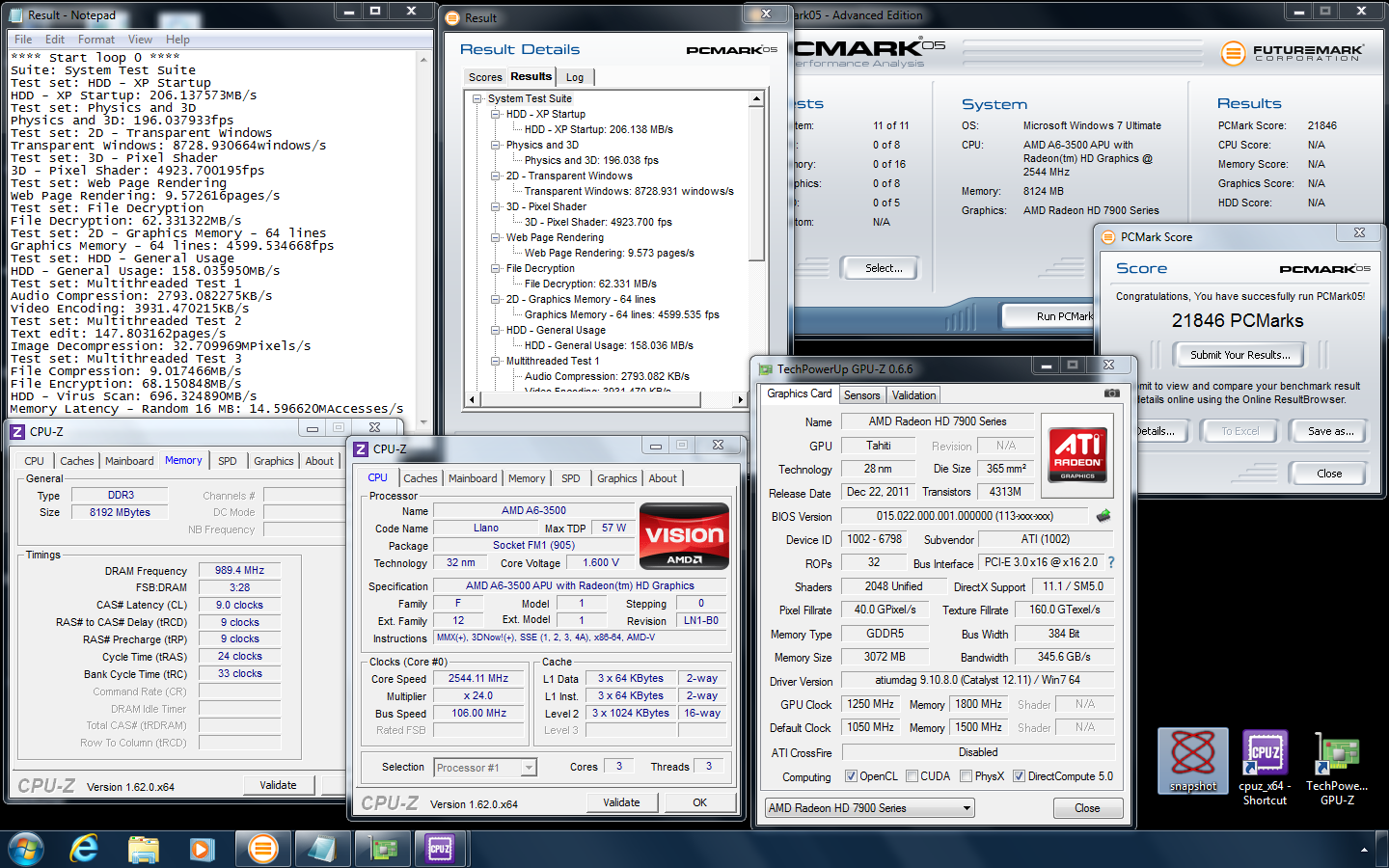This screenshot has height=868, width=1389.
Task: Open the Notepad Help menu
Action: [177, 40]
